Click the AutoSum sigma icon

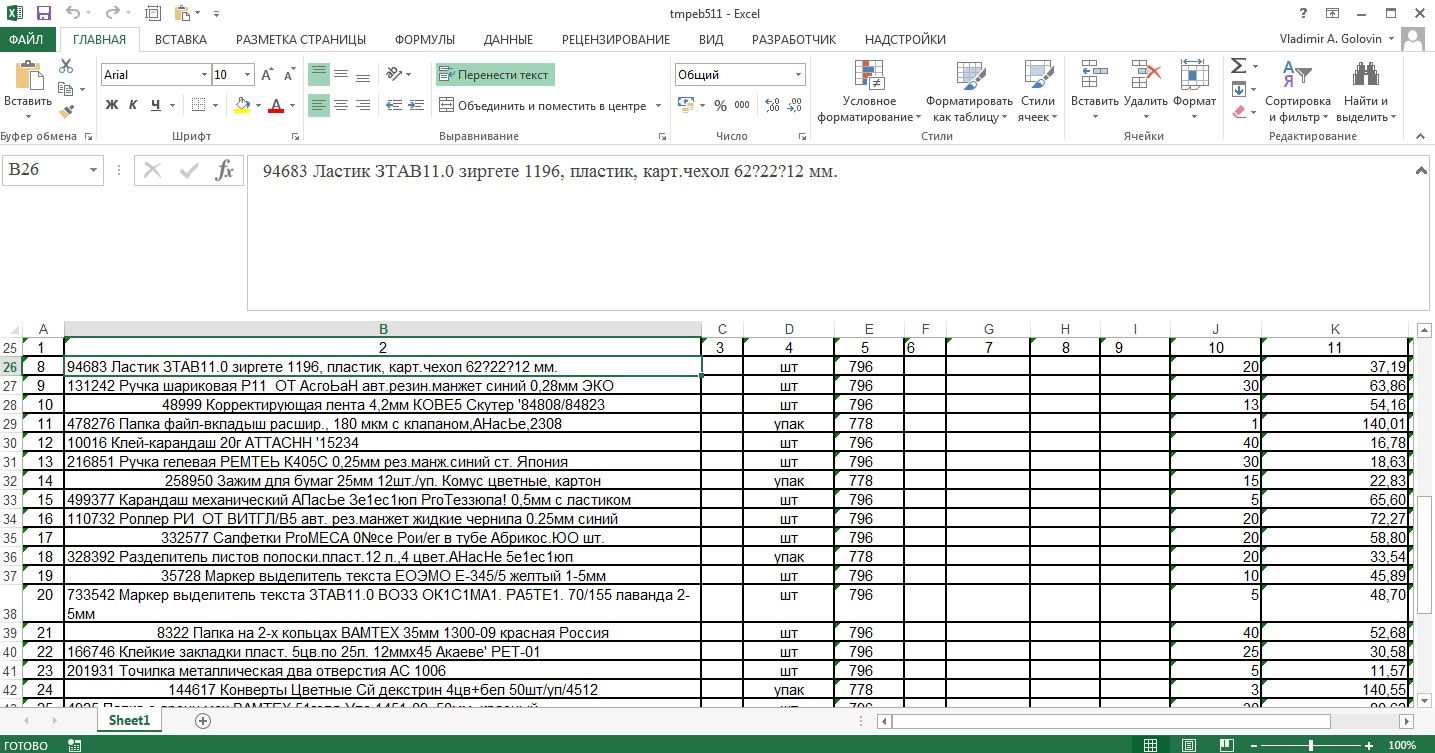tap(1238, 66)
